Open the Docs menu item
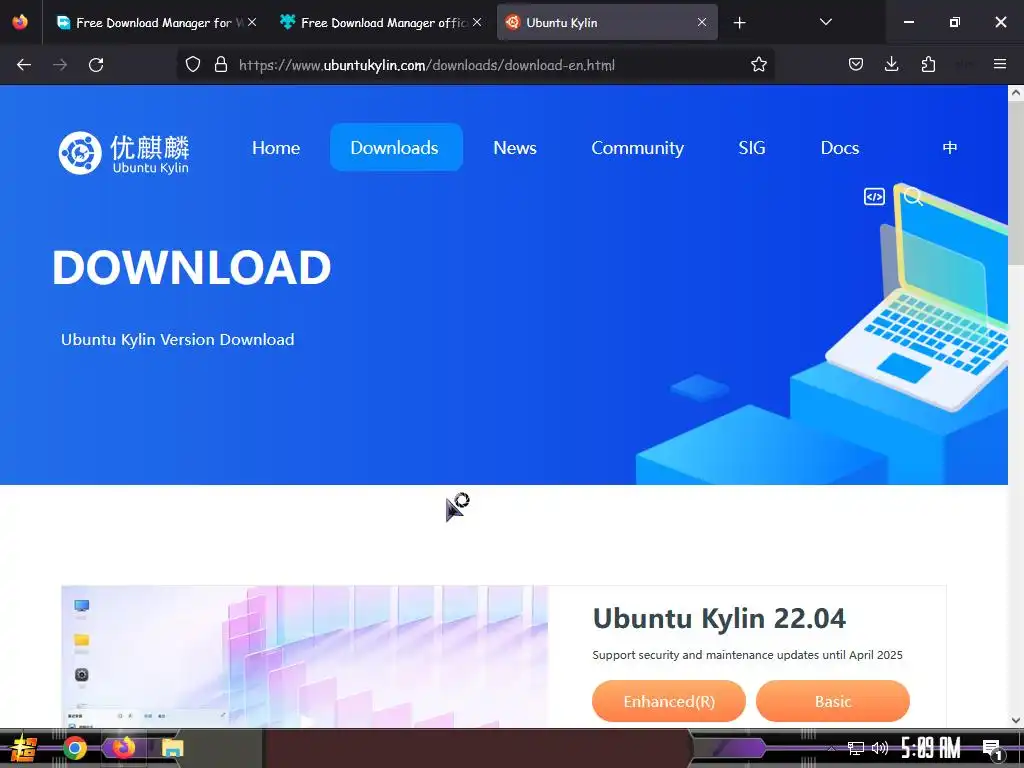This screenshot has height=768, width=1024. pyautogui.click(x=840, y=148)
